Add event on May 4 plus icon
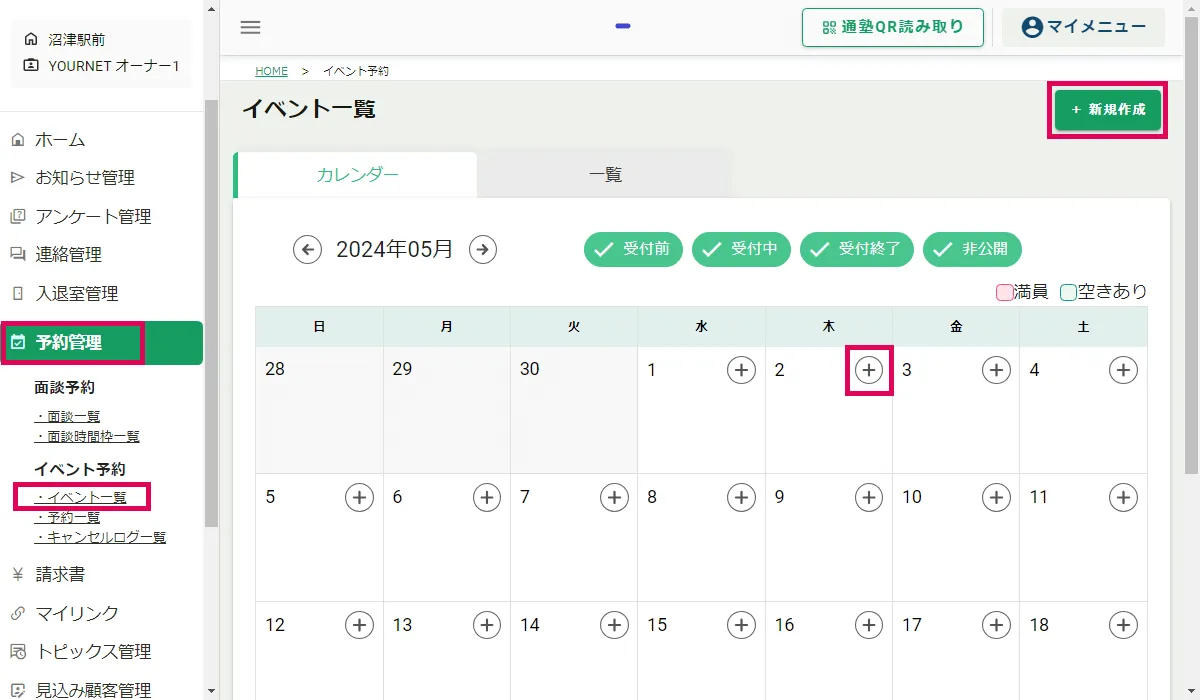 point(1124,370)
